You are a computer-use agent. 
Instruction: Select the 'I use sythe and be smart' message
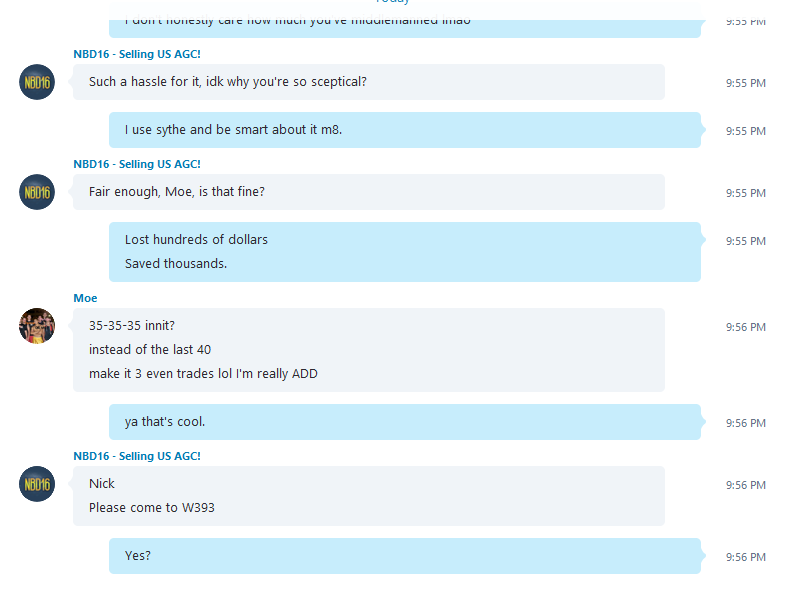point(405,130)
